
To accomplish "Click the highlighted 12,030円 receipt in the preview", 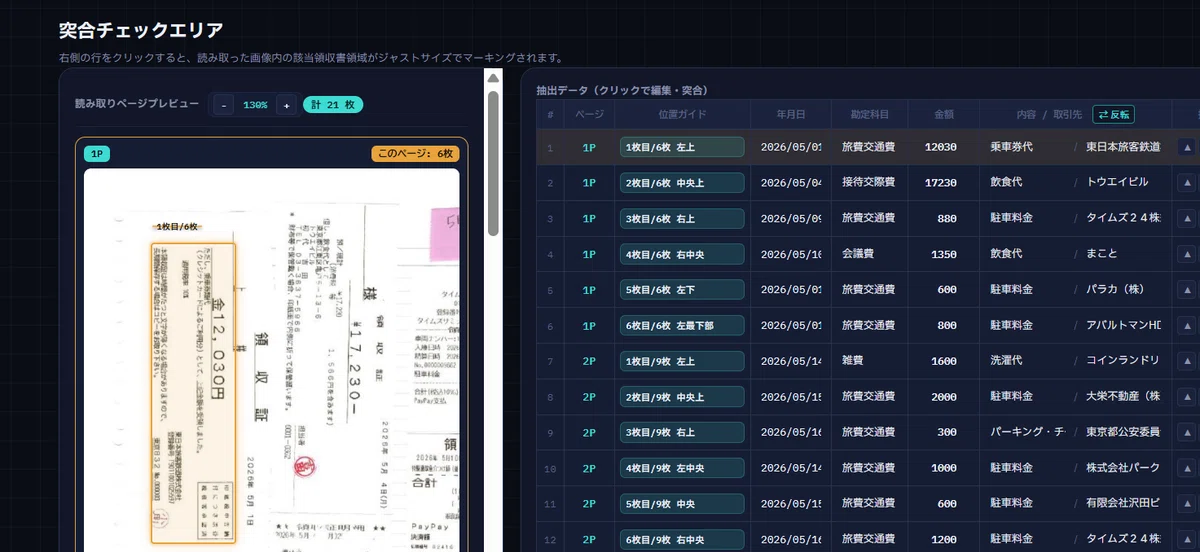I will pyautogui.click(x=193, y=393).
